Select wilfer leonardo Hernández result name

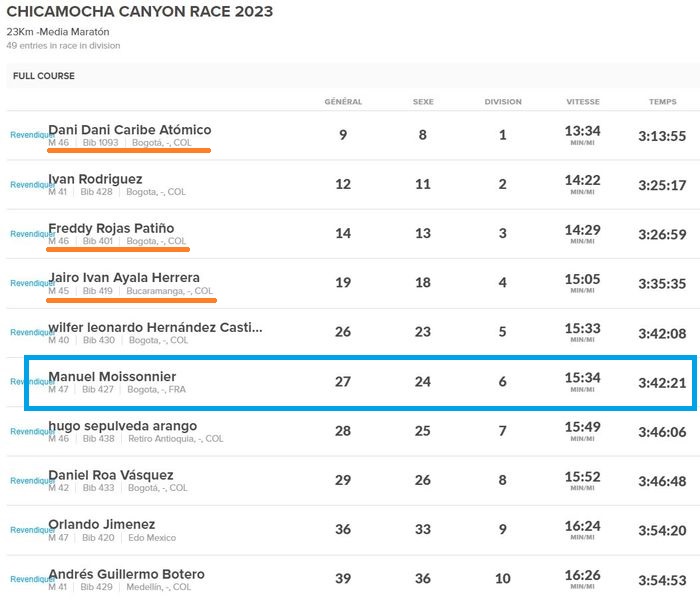[155, 327]
